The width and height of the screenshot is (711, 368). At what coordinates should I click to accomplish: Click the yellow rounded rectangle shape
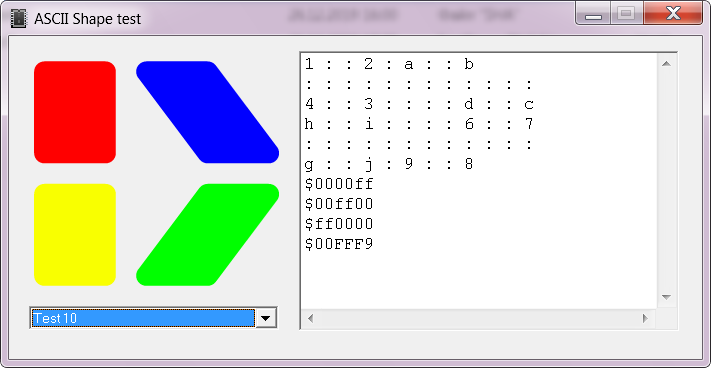pyautogui.click(x=75, y=235)
